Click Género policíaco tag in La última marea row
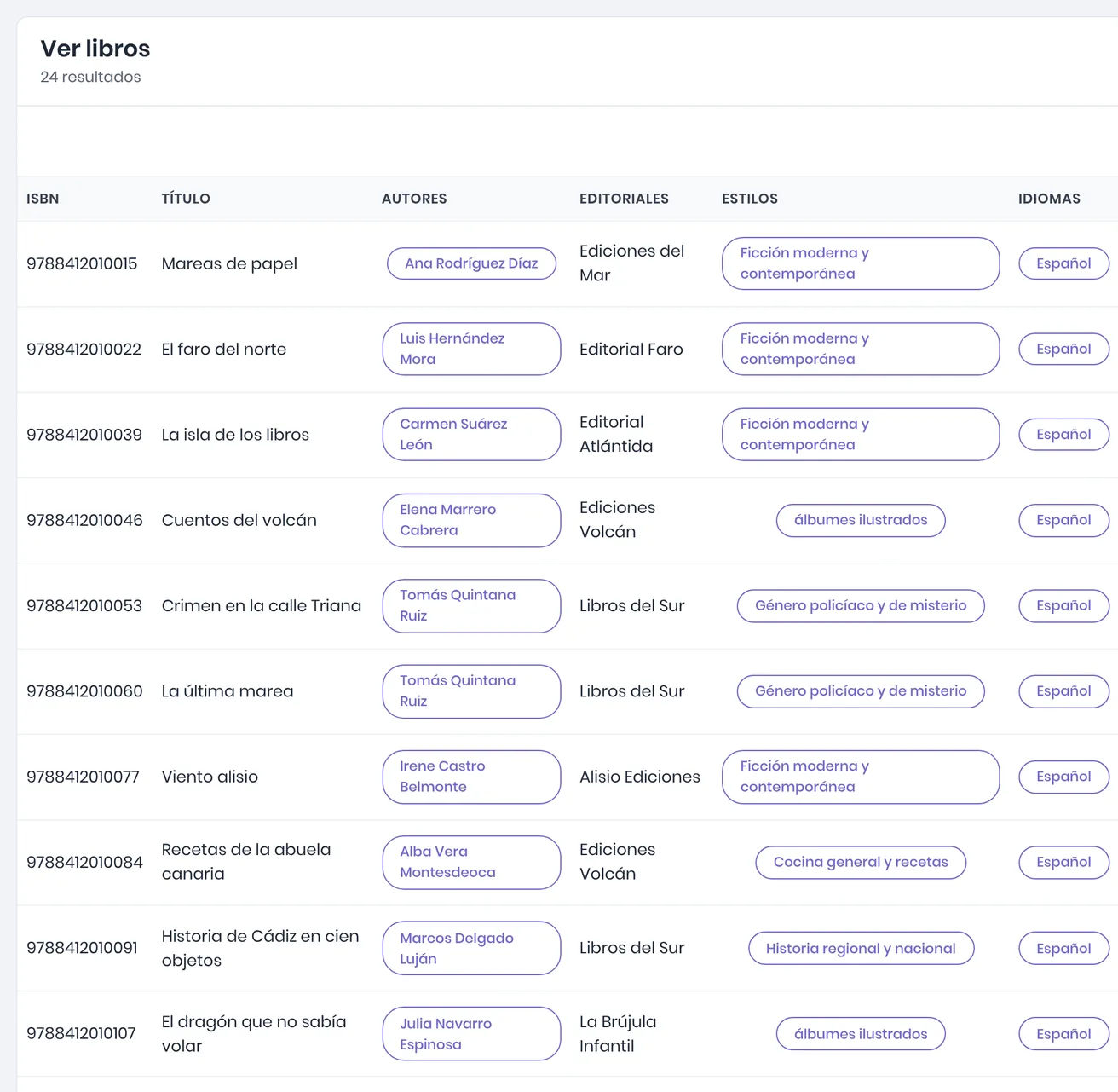The image size is (1118, 1092). coord(861,691)
